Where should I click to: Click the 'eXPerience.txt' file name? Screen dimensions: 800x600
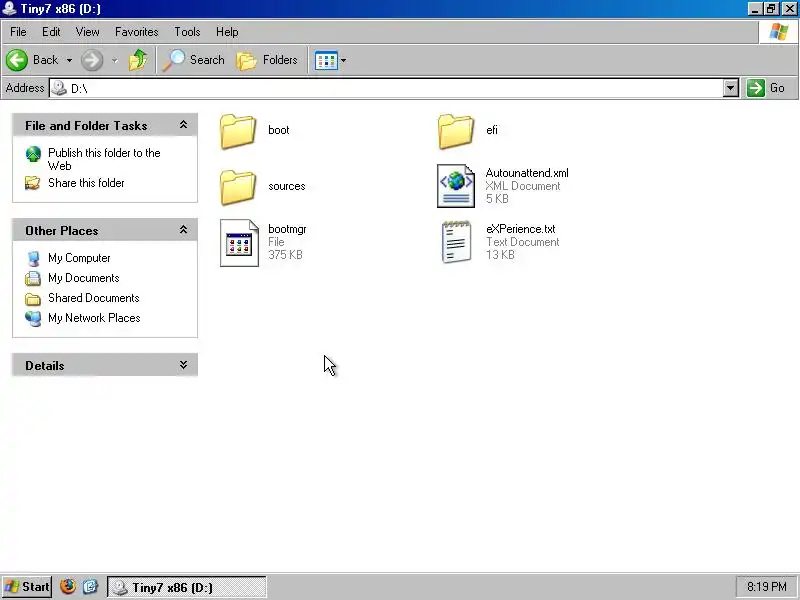[520, 229]
